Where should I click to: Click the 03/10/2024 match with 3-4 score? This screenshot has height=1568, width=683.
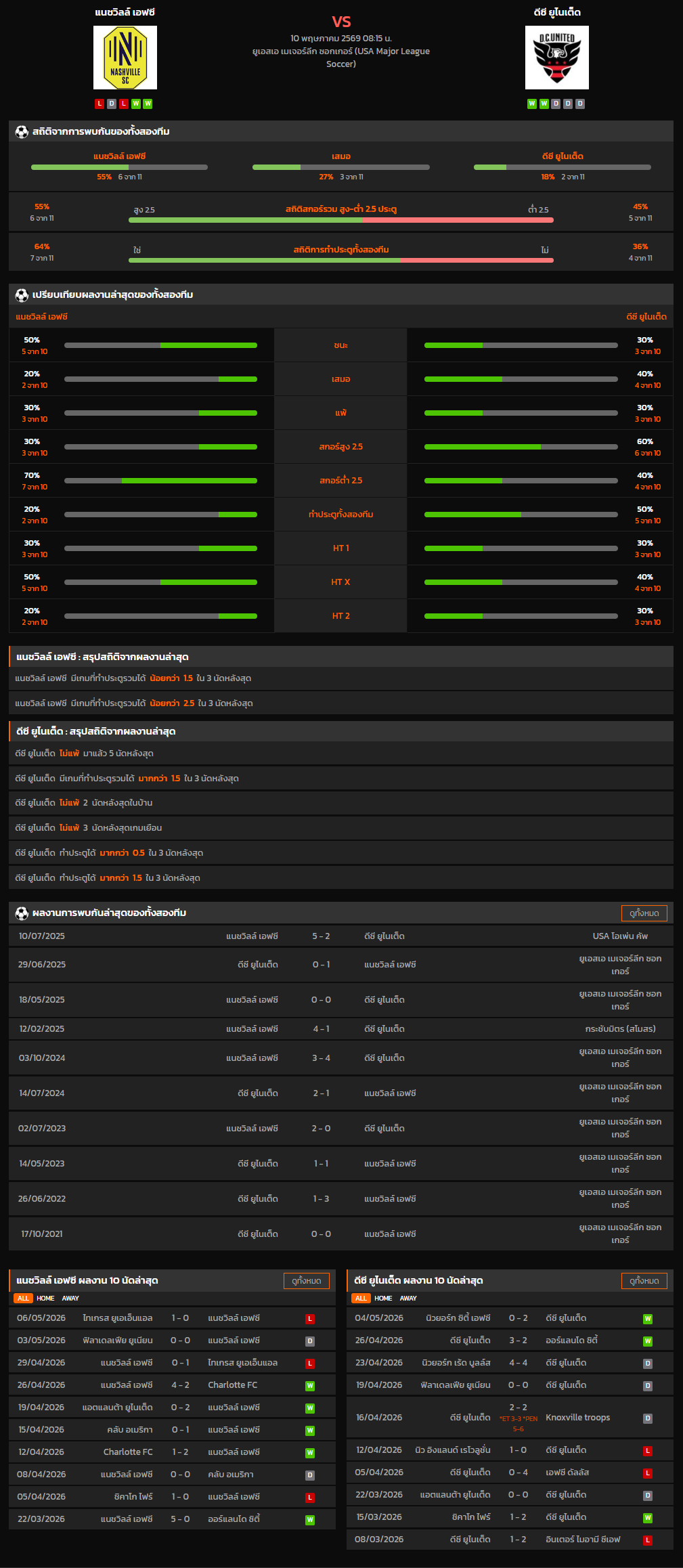pos(341,1058)
